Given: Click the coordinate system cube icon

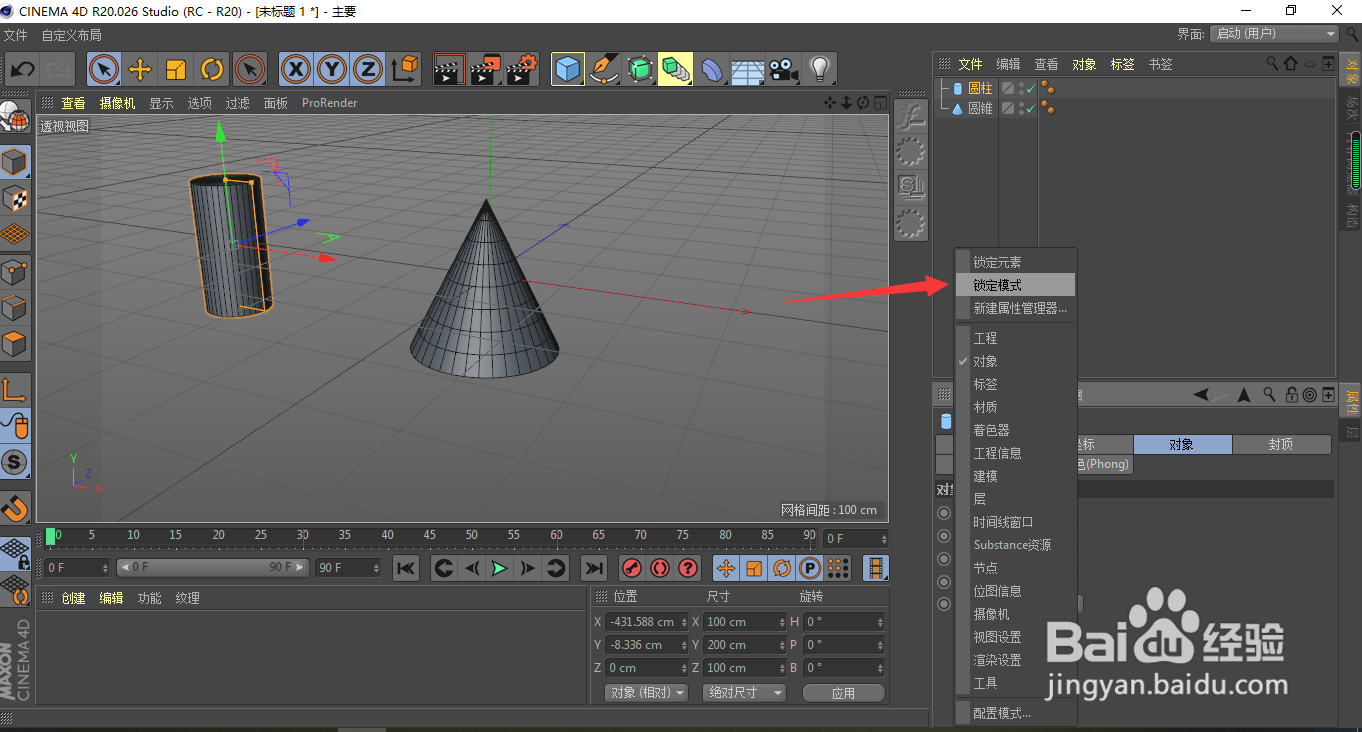Looking at the screenshot, I should pyautogui.click(x=405, y=70).
